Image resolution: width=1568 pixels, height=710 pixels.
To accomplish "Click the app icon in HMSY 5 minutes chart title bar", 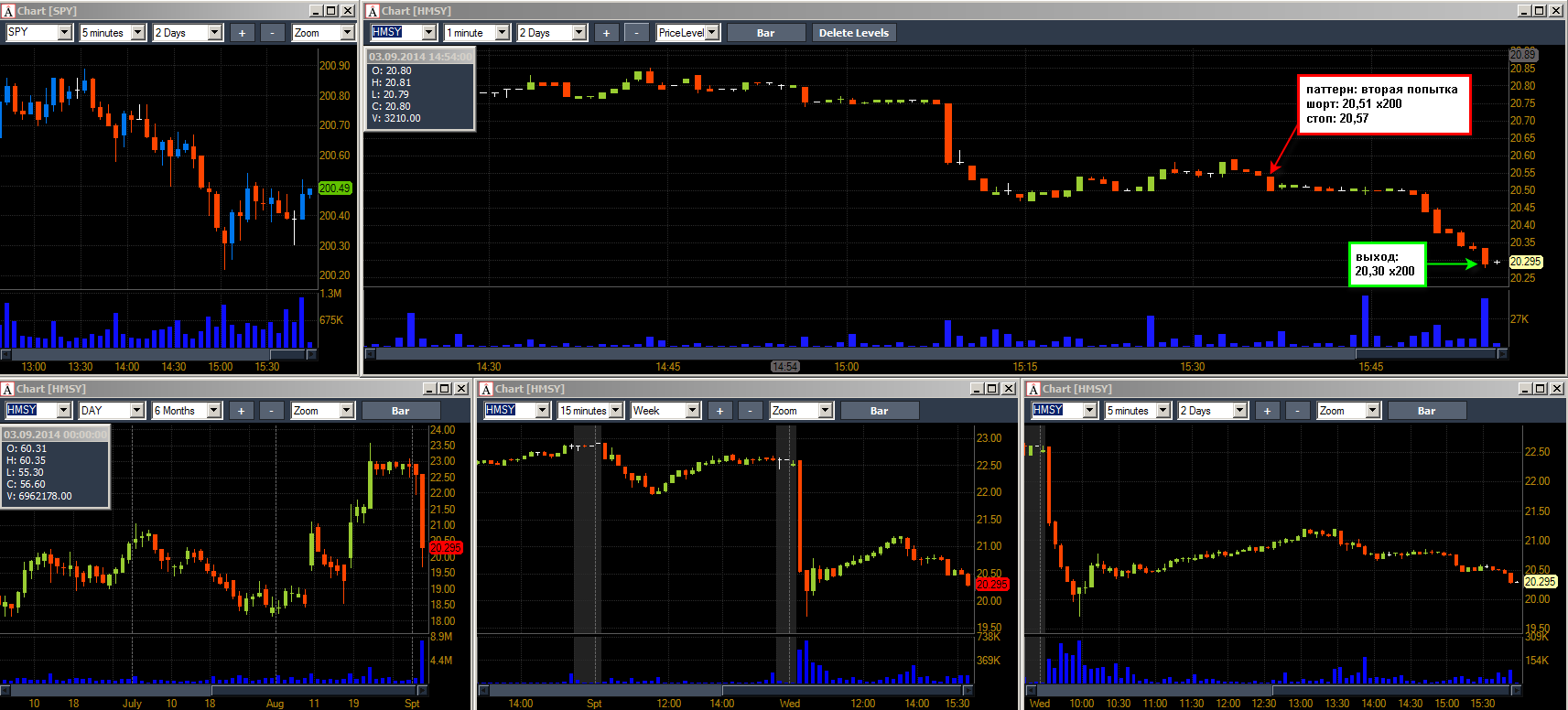I will [1033, 389].
